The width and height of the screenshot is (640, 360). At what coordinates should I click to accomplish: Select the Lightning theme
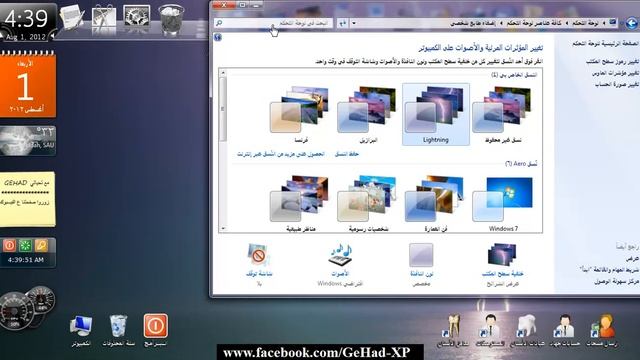pos(436,114)
